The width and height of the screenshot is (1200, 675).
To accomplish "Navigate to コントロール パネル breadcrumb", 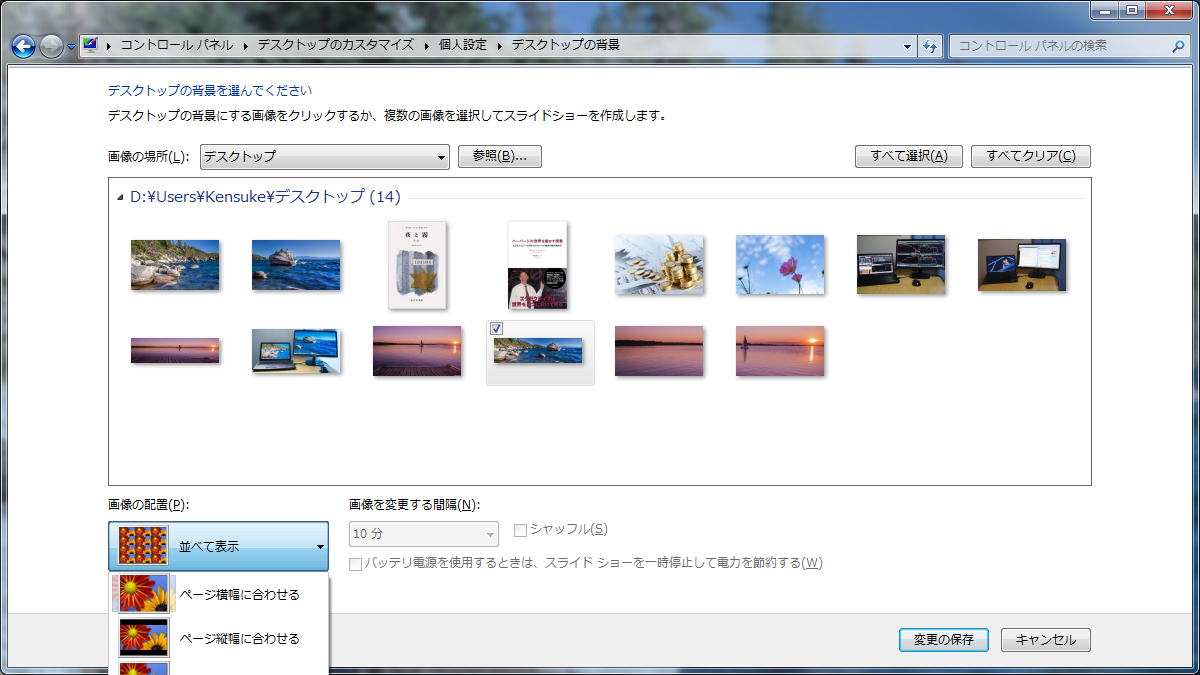I will point(177,45).
